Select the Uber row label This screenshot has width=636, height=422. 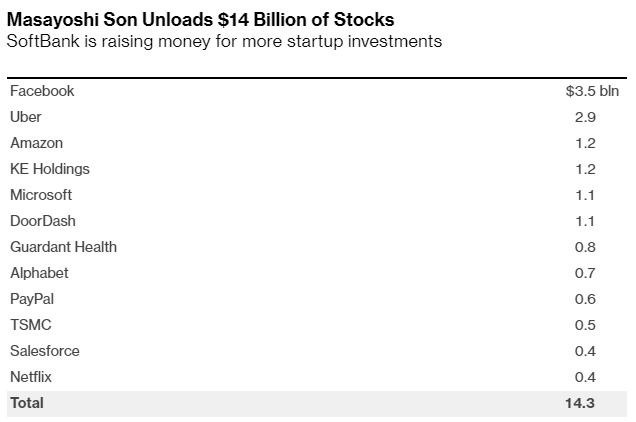pos(26,117)
